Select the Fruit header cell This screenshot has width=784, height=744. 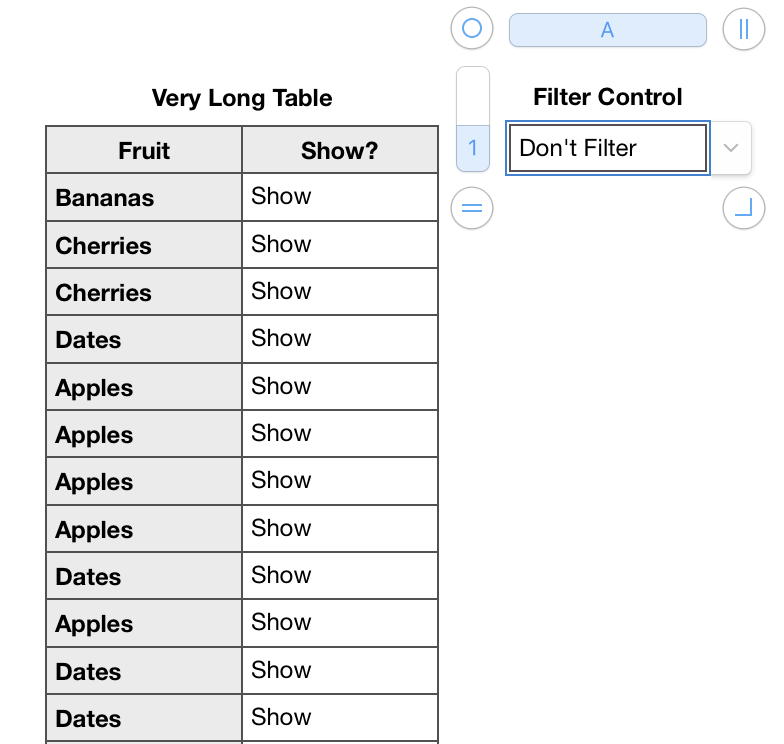click(144, 150)
